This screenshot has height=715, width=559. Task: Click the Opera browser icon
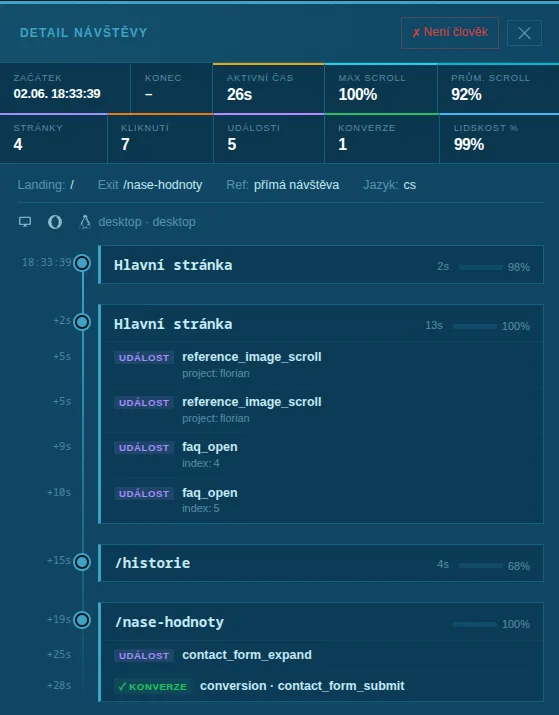[55, 222]
